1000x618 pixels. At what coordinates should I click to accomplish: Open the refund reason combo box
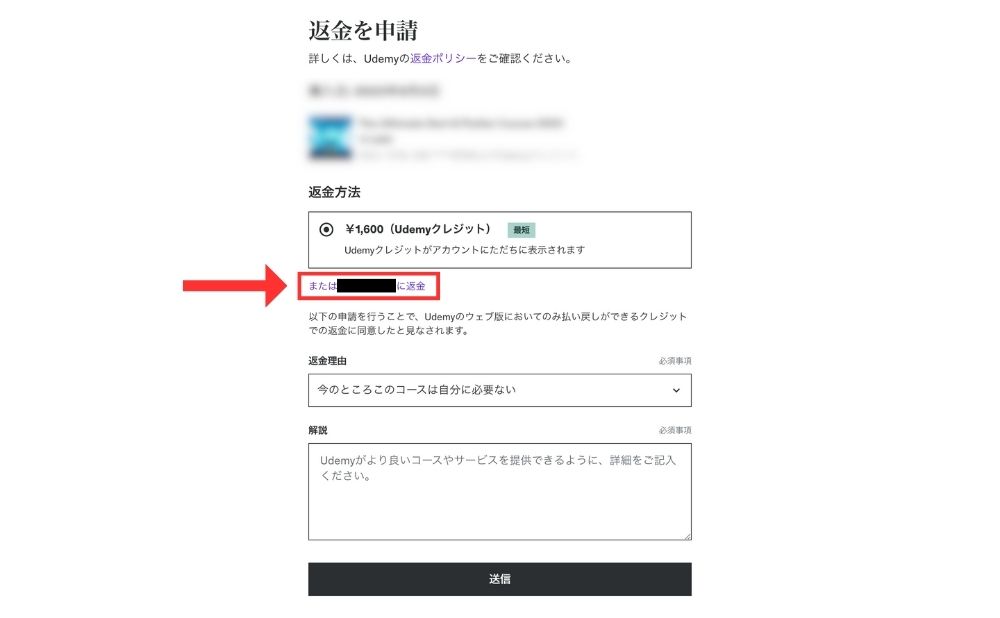click(x=499, y=390)
